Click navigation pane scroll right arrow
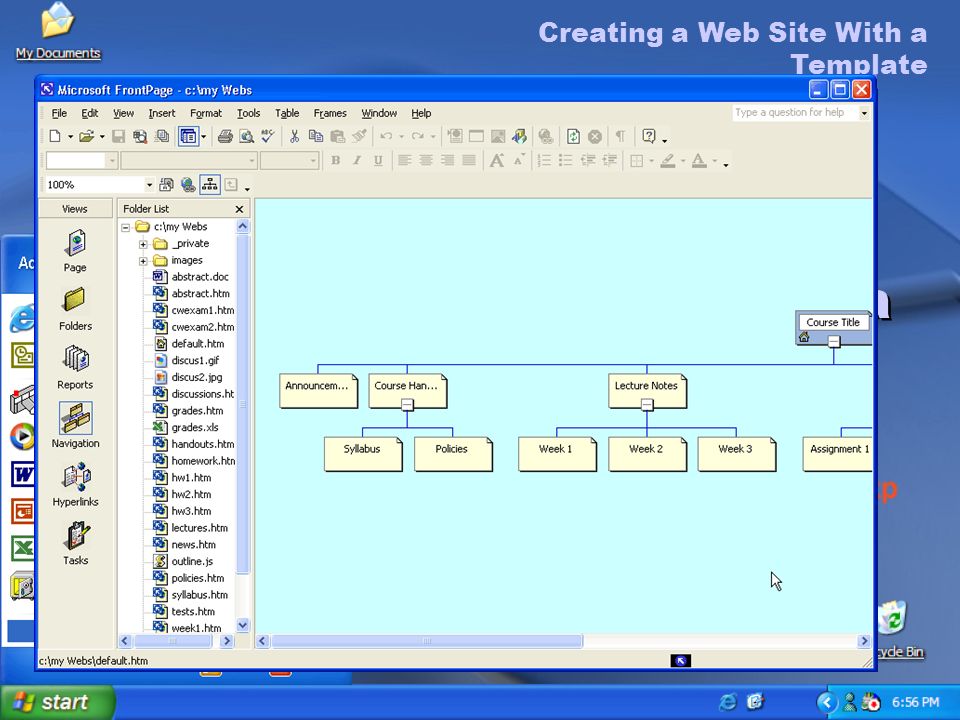This screenshot has width=960, height=720. tap(864, 641)
